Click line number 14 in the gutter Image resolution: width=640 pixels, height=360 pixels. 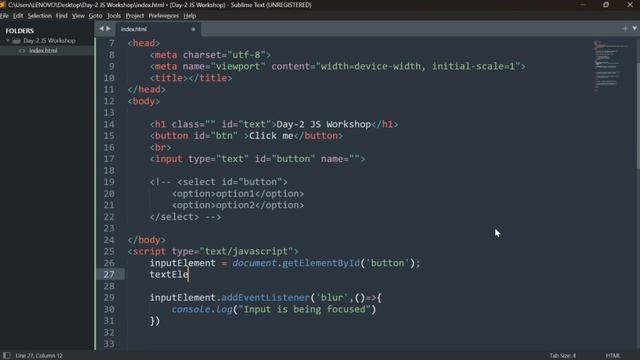point(109,124)
